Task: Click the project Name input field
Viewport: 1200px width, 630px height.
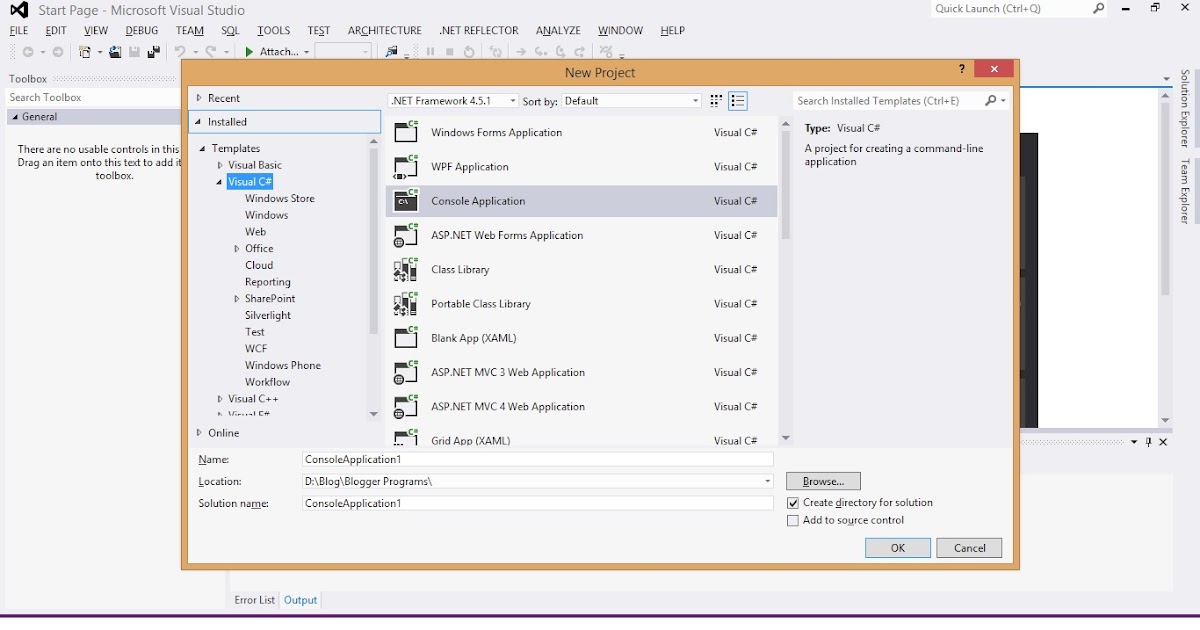Action: tap(538, 459)
